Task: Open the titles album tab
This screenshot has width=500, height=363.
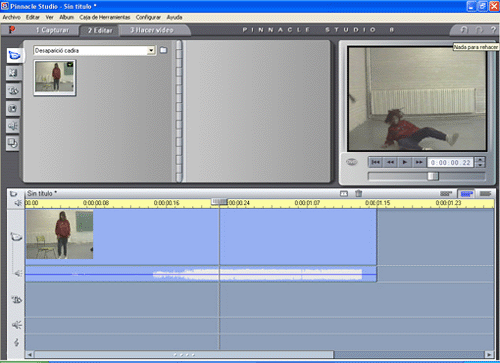Action: point(13,91)
